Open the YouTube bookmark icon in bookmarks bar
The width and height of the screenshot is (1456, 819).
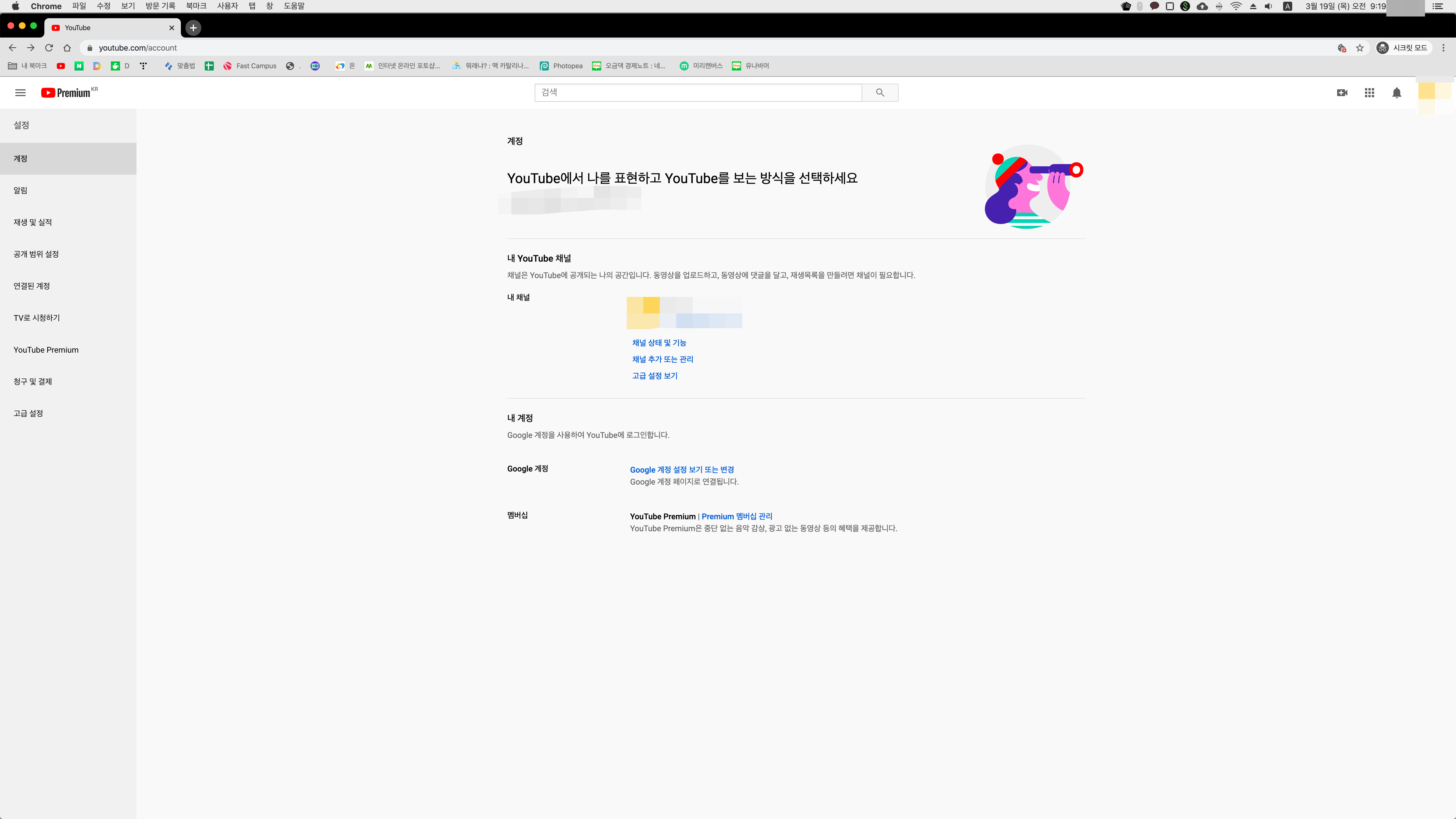(x=61, y=66)
